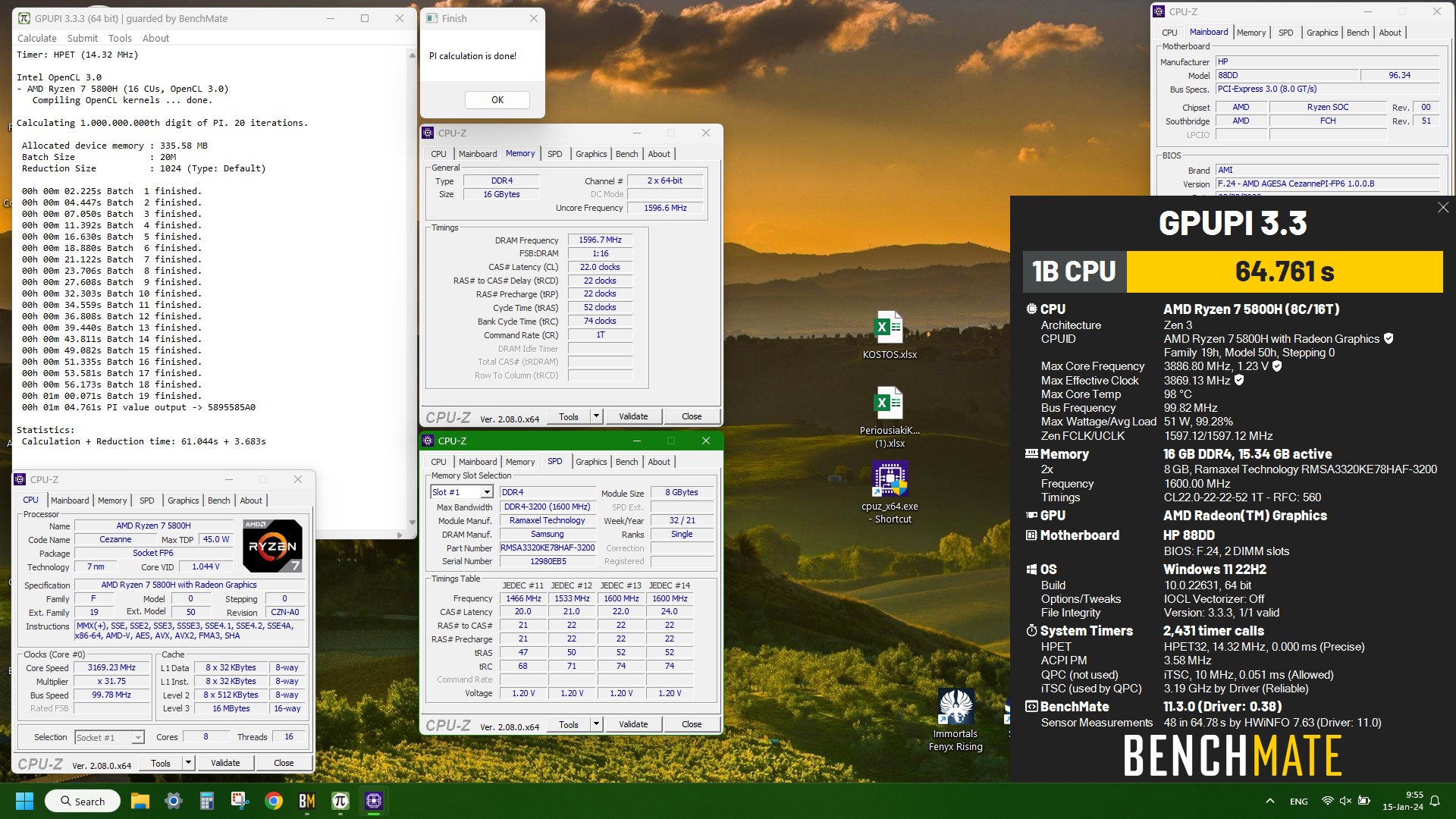Open the Calculate menu in GPUPI
Image resolution: width=1456 pixels, height=819 pixels.
tap(37, 38)
